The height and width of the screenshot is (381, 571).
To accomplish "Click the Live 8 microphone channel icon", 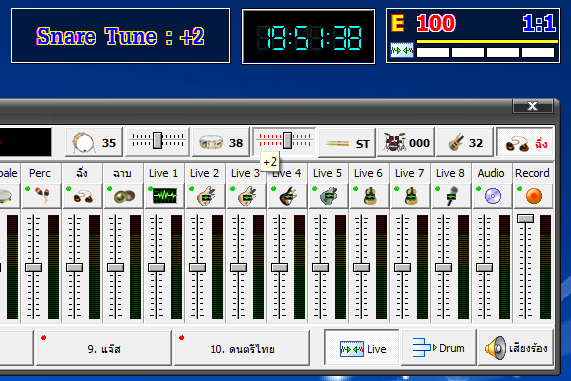I will coord(451,196).
